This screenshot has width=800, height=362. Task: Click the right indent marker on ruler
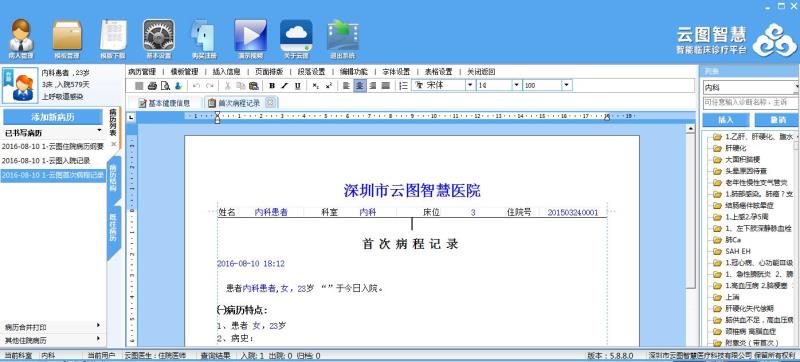tap(607, 117)
